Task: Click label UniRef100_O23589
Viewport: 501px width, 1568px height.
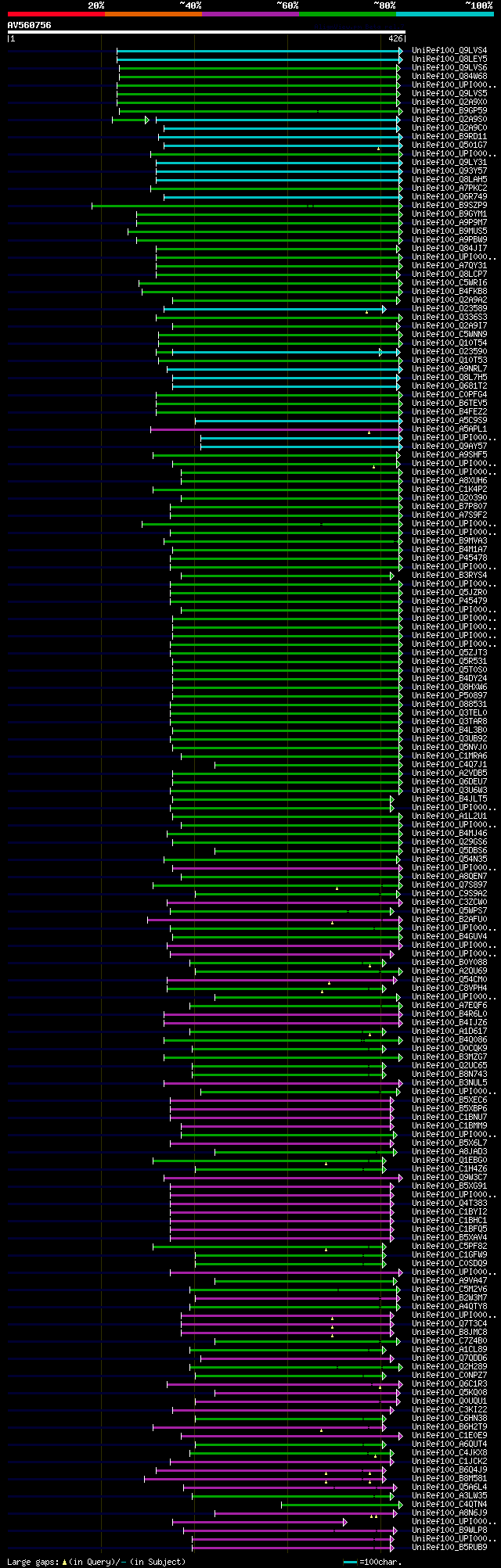Action: click(449, 309)
